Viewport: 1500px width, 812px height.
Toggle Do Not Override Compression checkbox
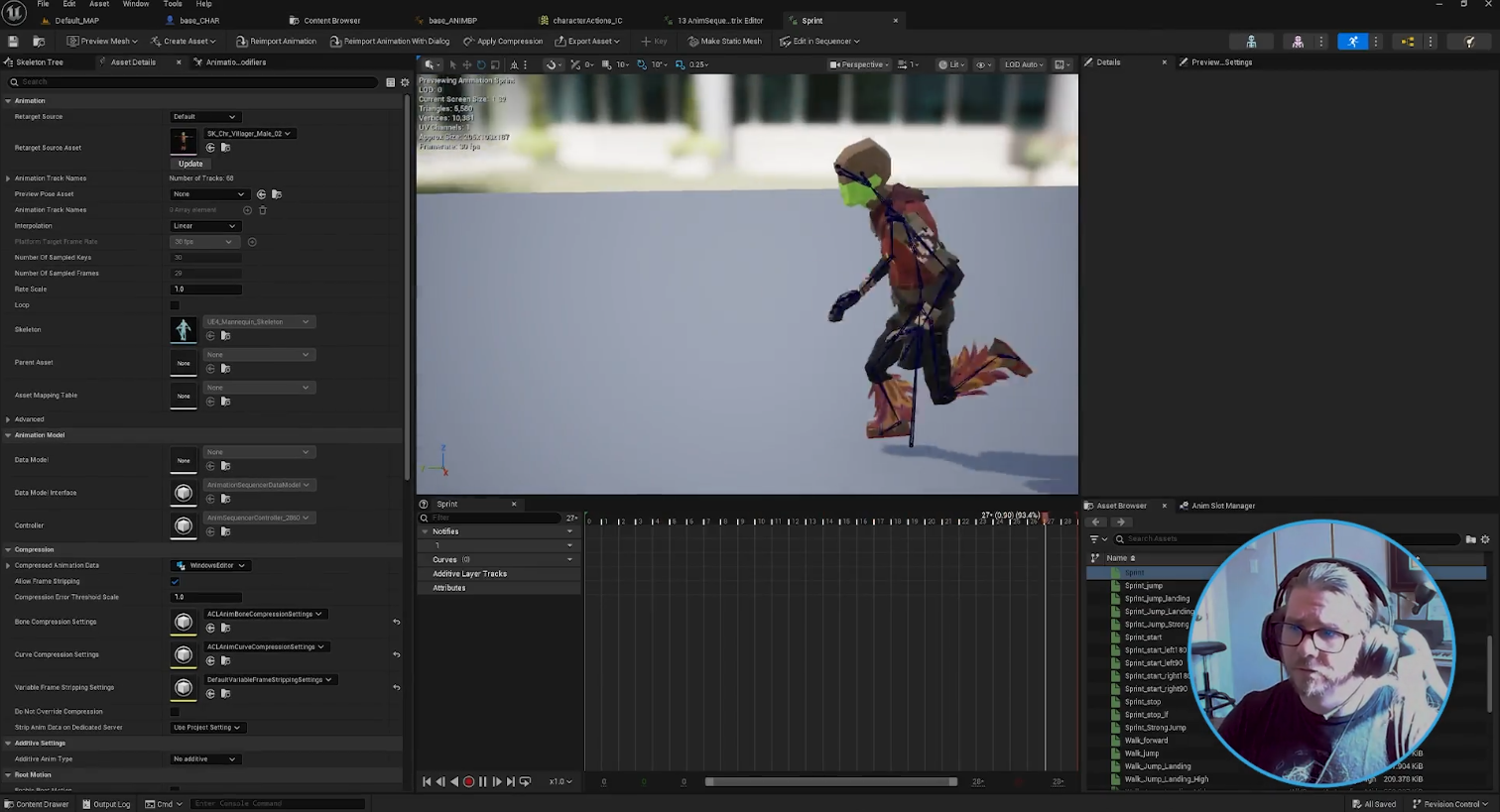tap(175, 712)
